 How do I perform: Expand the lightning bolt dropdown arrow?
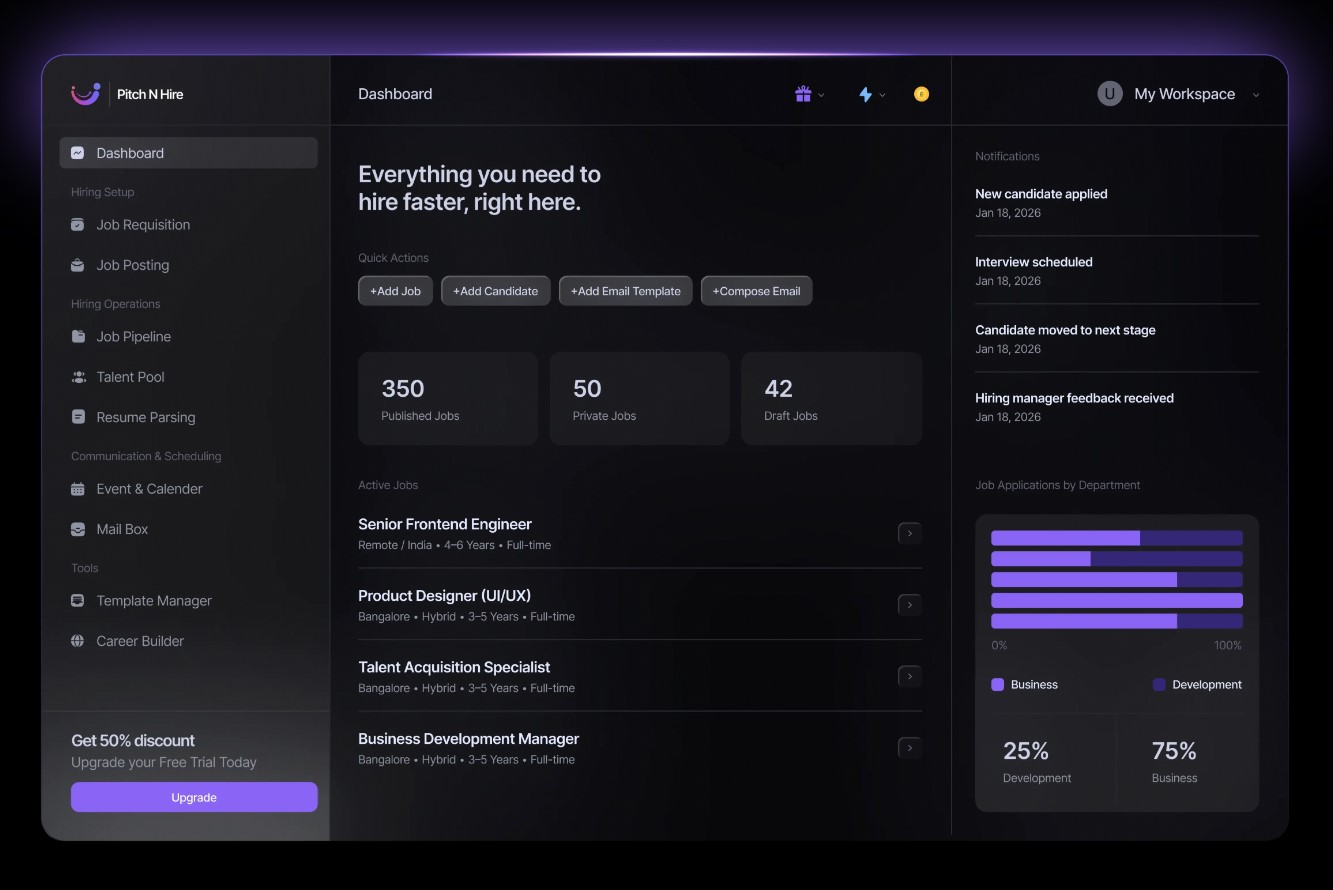[x=882, y=95]
